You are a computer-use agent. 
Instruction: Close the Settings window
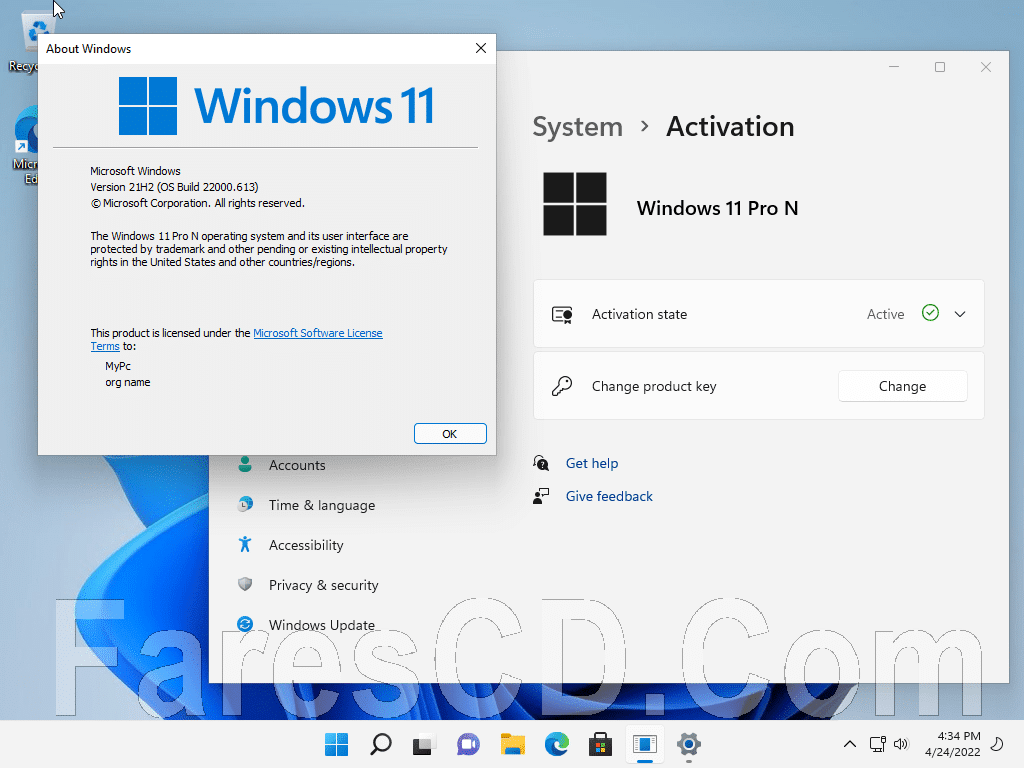(x=986, y=67)
